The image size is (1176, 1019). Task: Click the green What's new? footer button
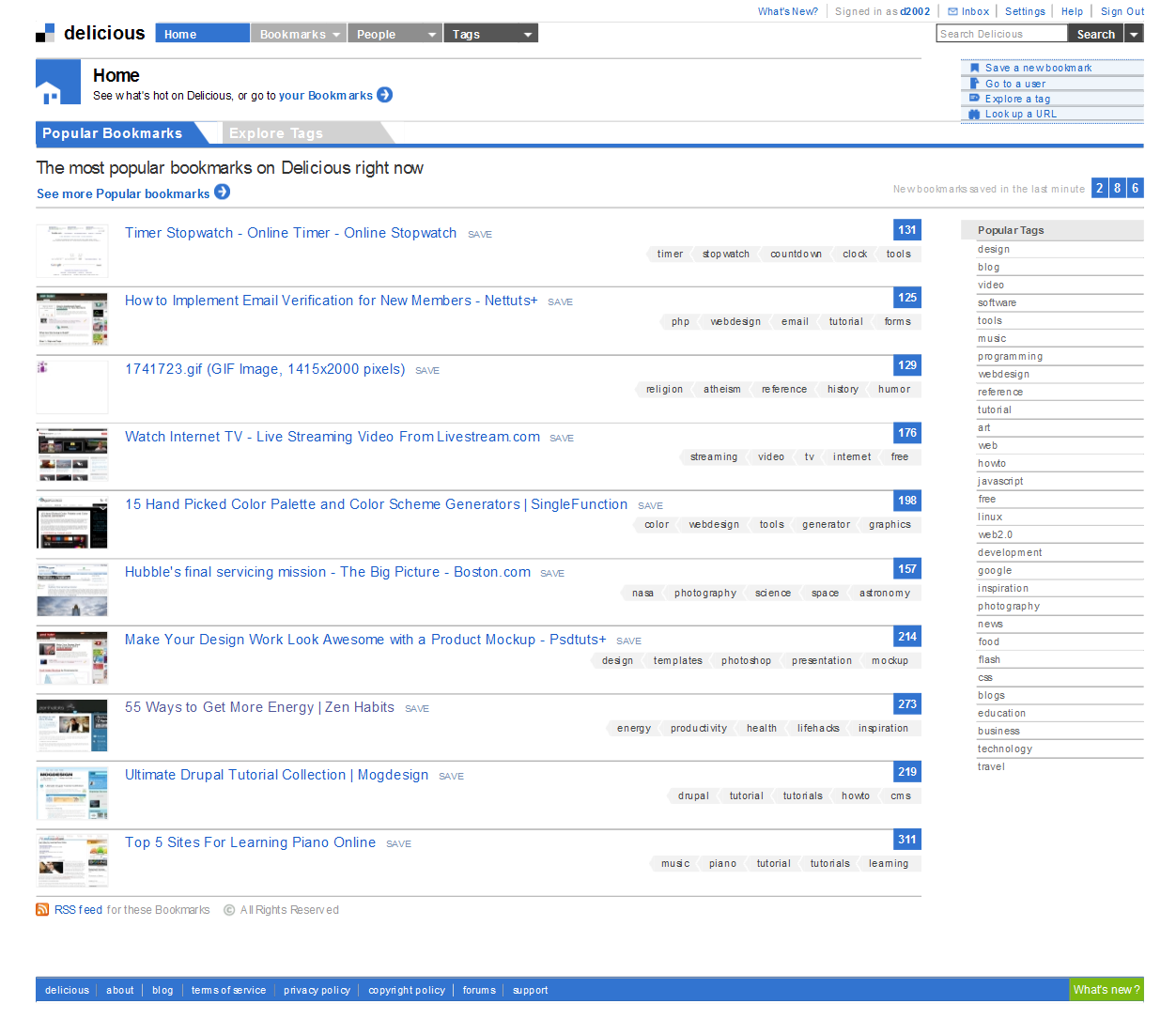coord(1106,989)
